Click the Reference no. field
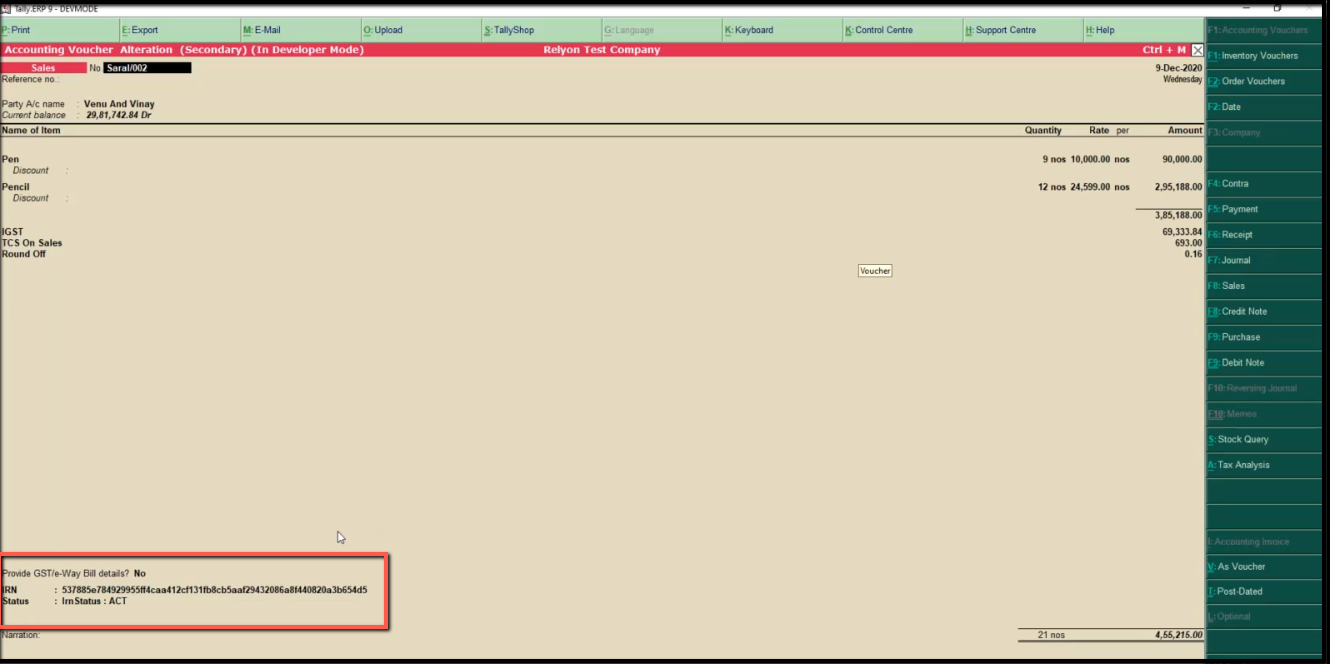This screenshot has width=1330, height=664. (x=30, y=79)
